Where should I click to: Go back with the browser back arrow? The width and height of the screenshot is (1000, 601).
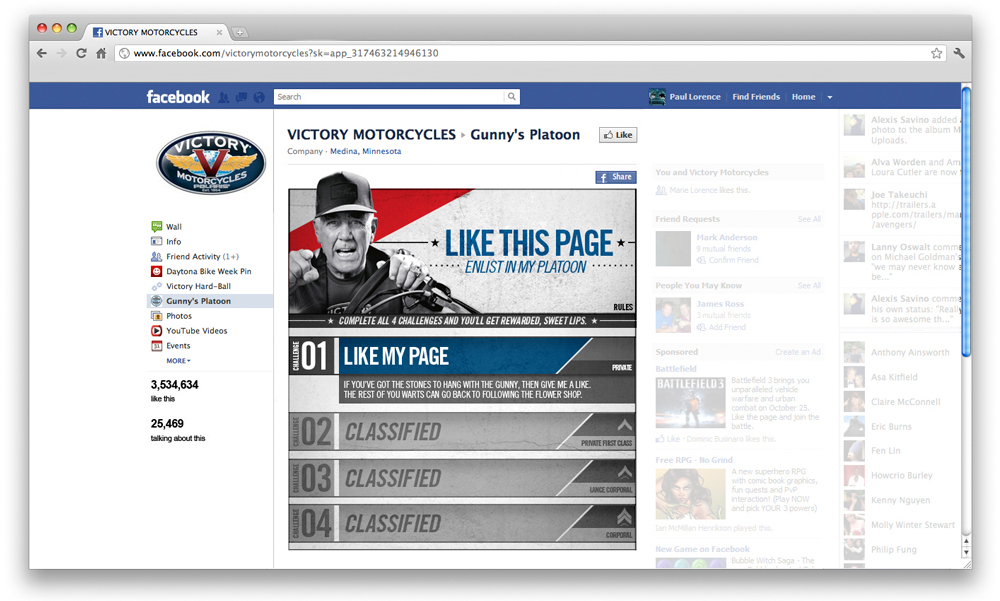(41, 53)
